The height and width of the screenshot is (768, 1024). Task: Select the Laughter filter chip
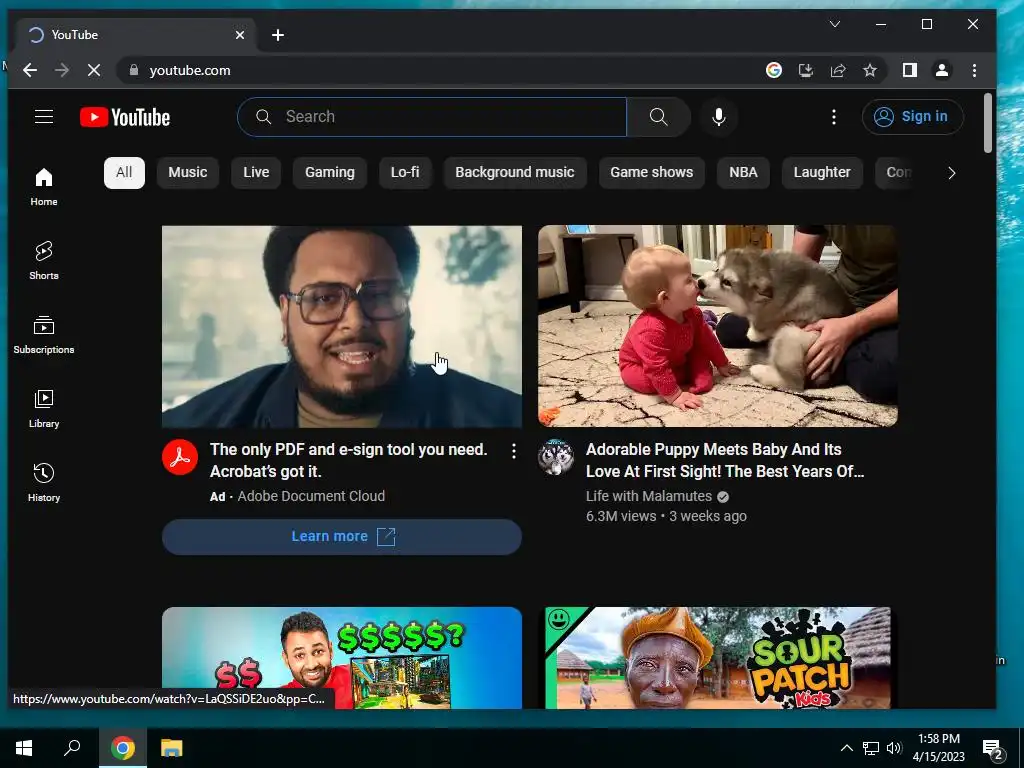(x=822, y=173)
